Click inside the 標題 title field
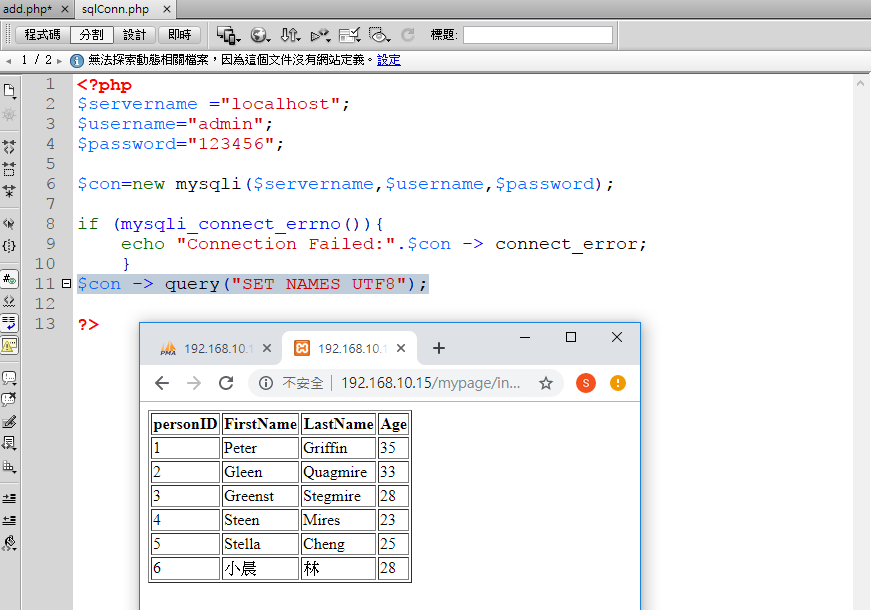The width and height of the screenshot is (871, 610). pos(537,35)
